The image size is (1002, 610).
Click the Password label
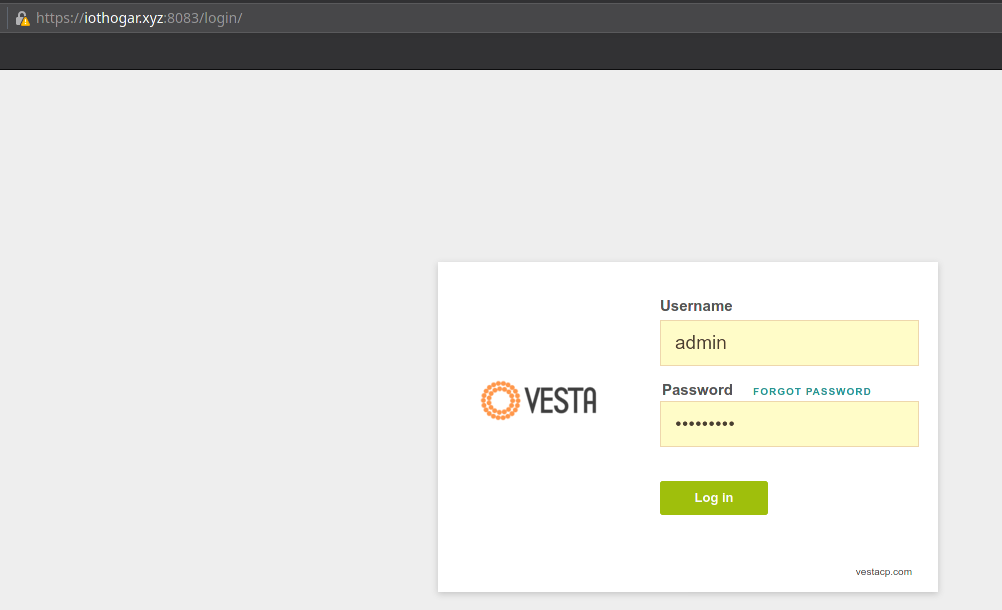pos(697,390)
